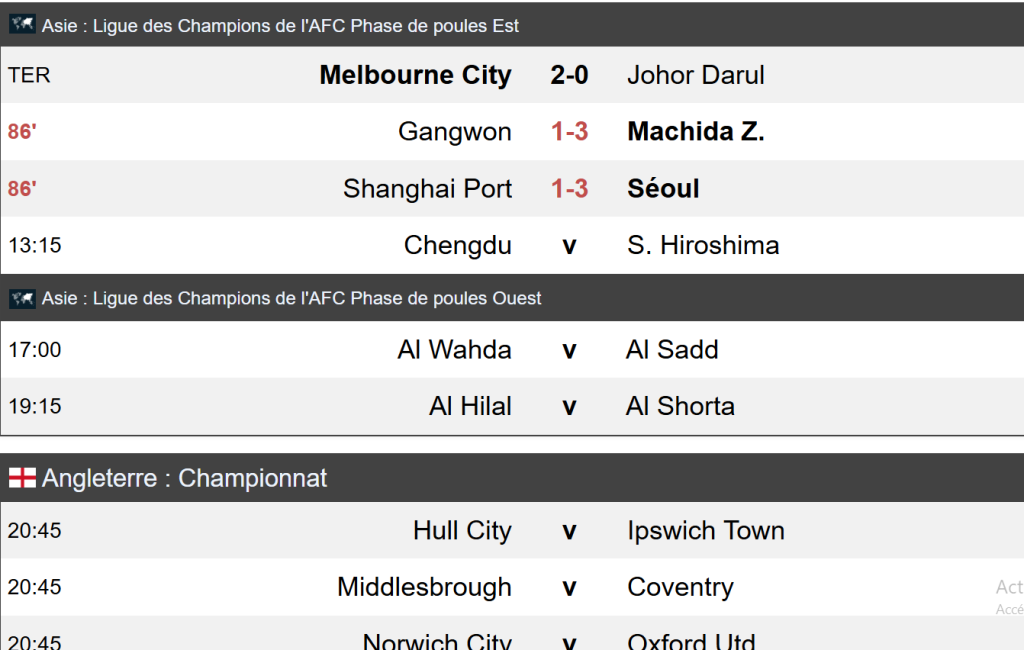The height and width of the screenshot is (650, 1024).
Task: Open the Angleterre : Championnat league header
Action: [184, 478]
